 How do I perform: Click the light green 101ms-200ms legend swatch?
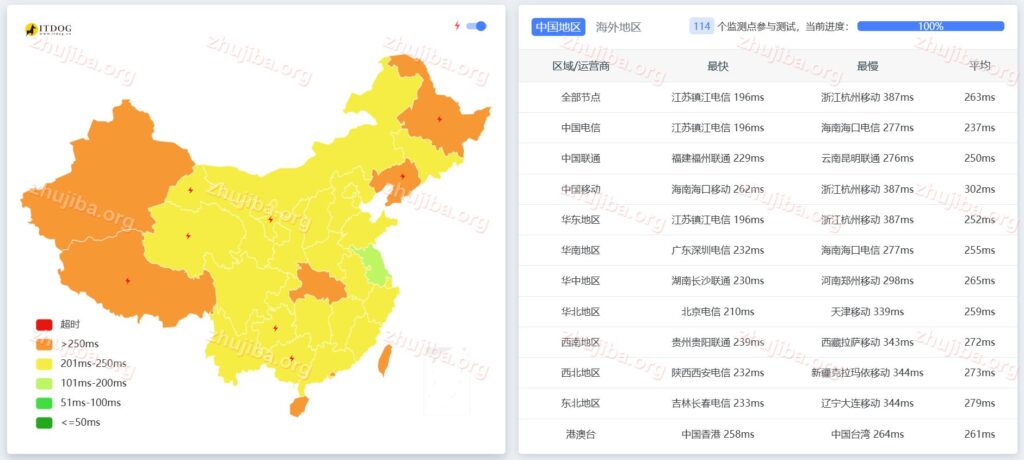pyautogui.click(x=44, y=383)
